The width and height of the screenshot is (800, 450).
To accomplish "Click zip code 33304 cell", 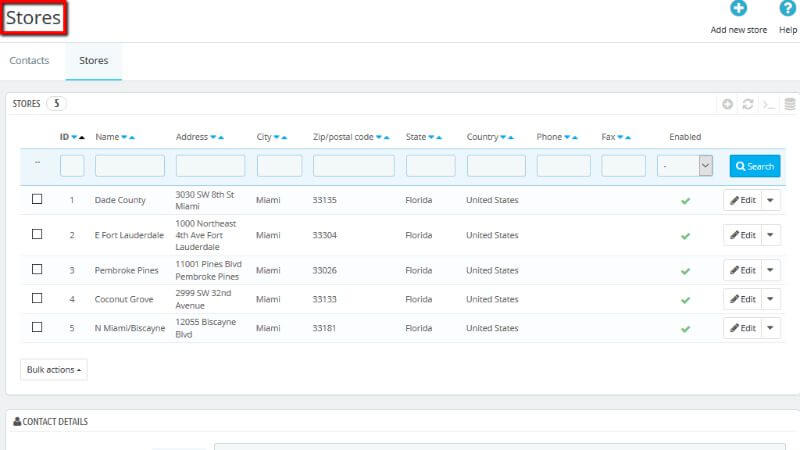I will pyautogui.click(x=324, y=235).
